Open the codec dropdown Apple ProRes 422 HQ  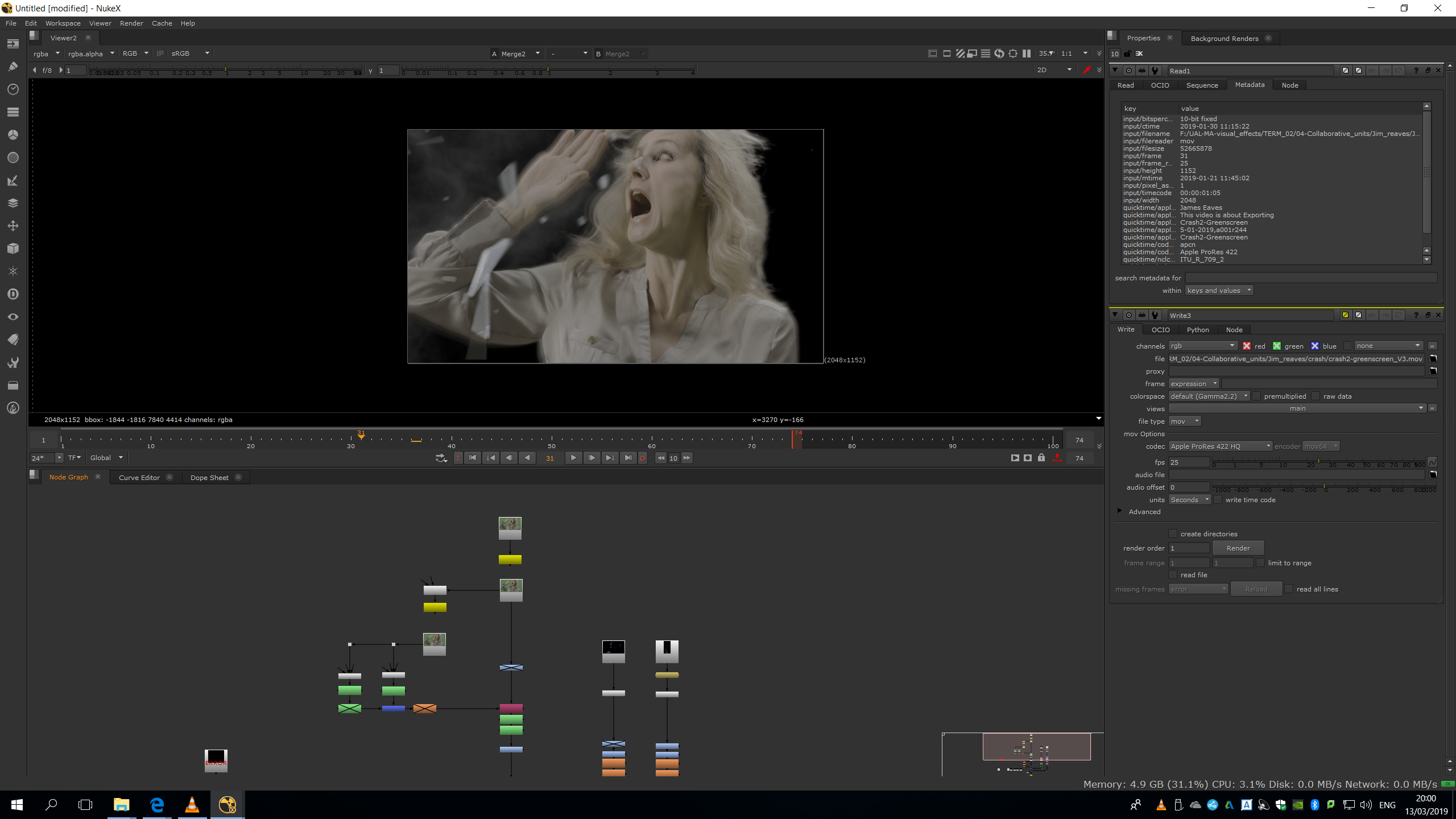coord(1220,446)
